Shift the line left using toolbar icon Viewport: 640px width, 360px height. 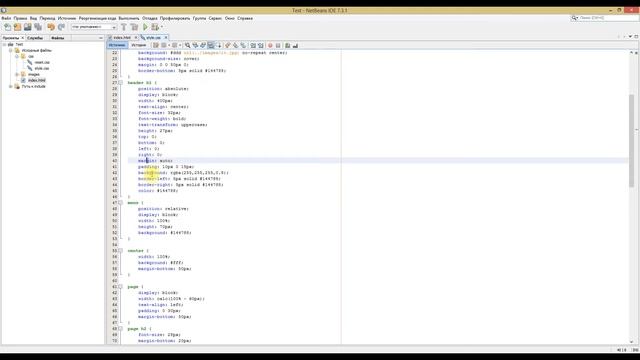pos(253,45)
